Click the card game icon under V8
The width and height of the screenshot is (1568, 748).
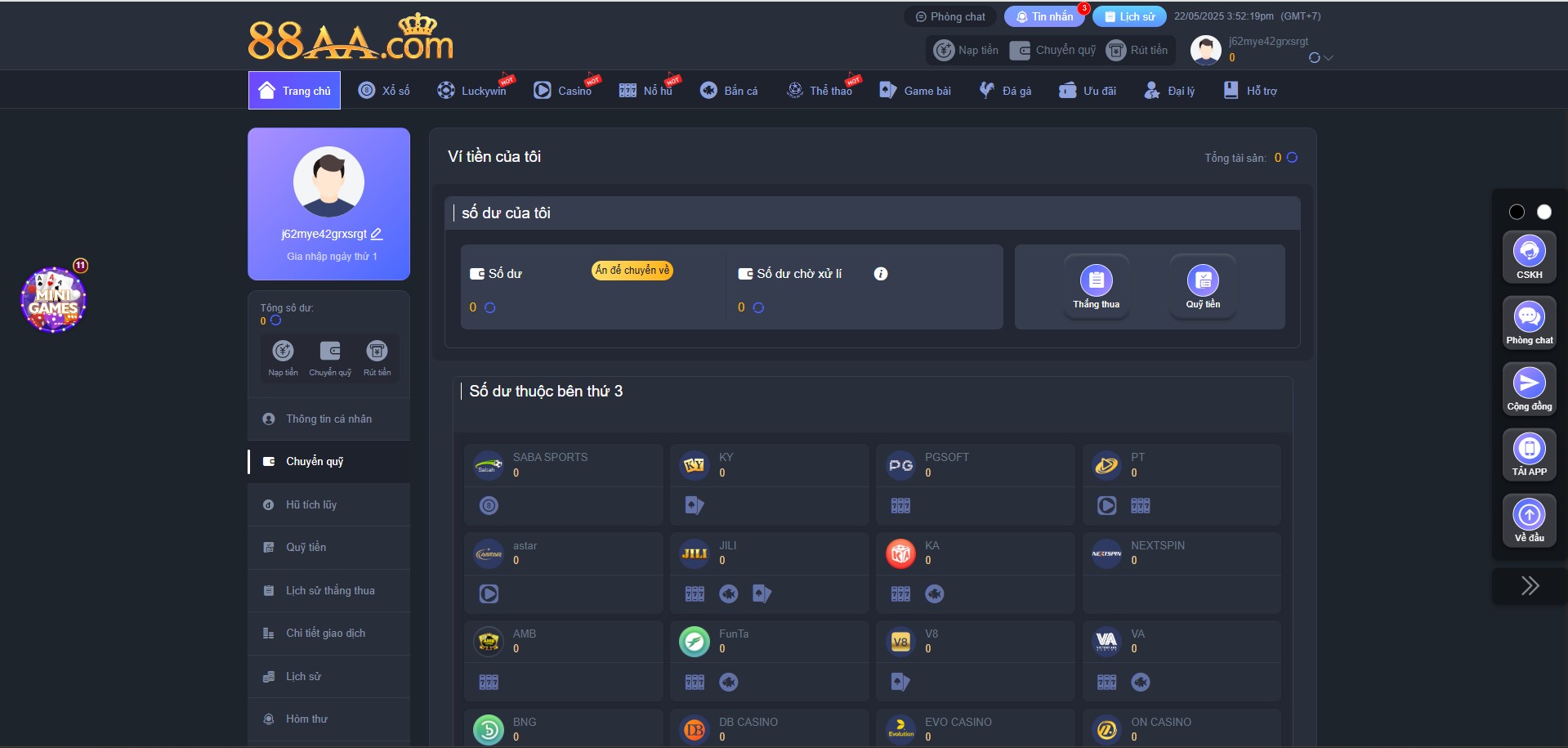coord(900,682)
